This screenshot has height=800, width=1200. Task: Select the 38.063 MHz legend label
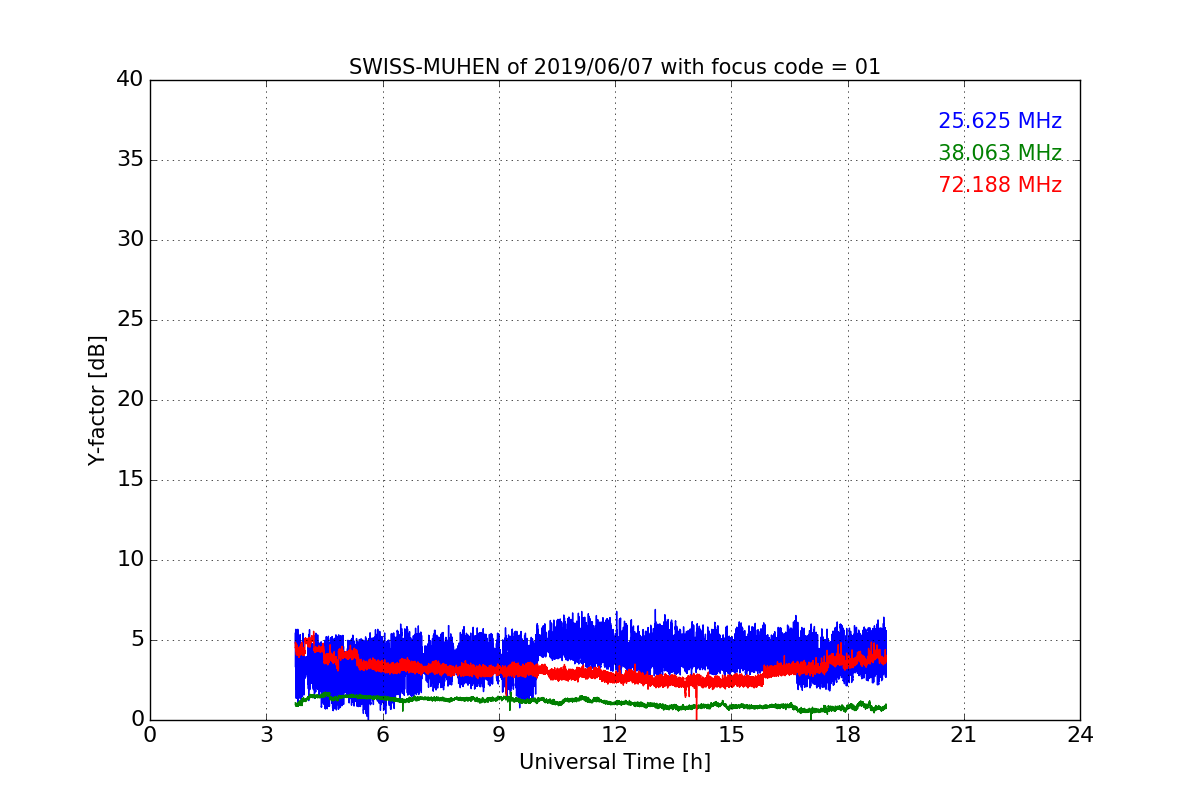tap(1000, 153)
